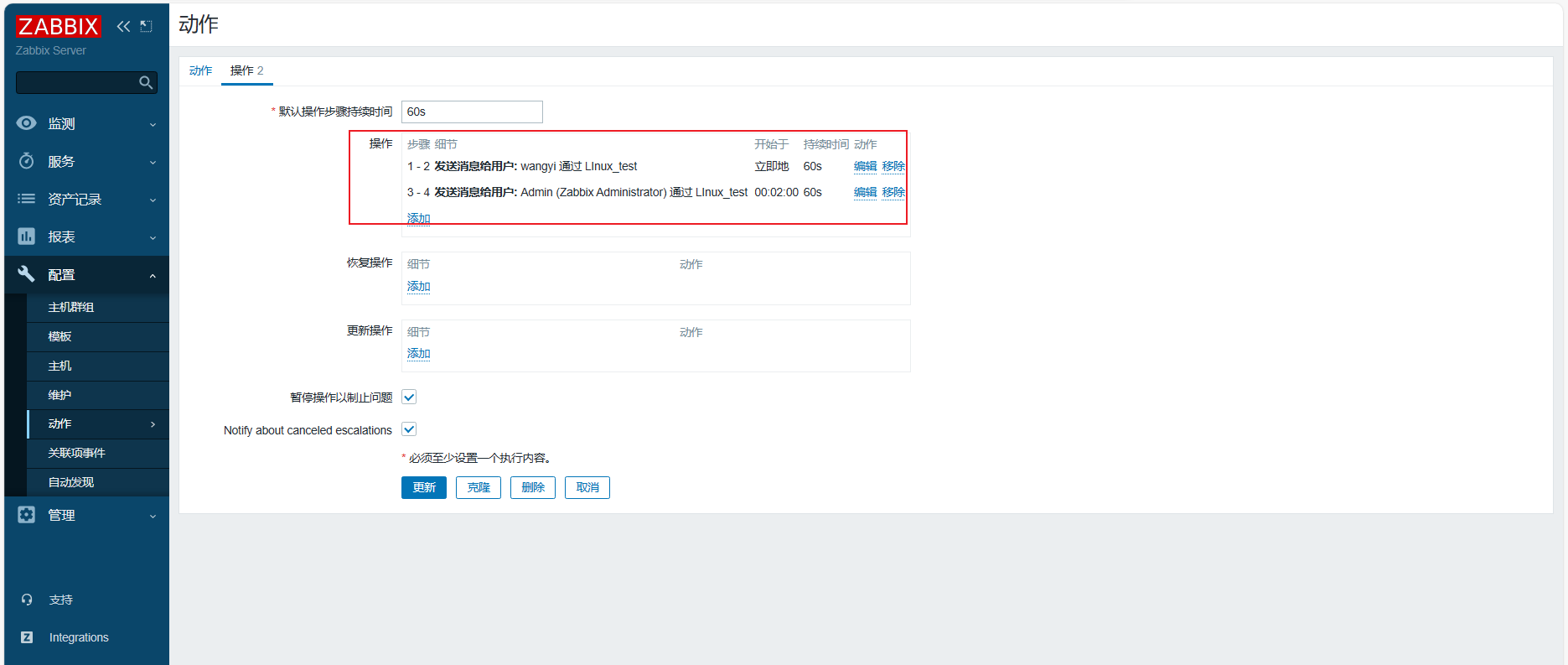Screen dimensions: 1568x665
Task: Click the 监测 eye icon
Action: tap(27, 123)
